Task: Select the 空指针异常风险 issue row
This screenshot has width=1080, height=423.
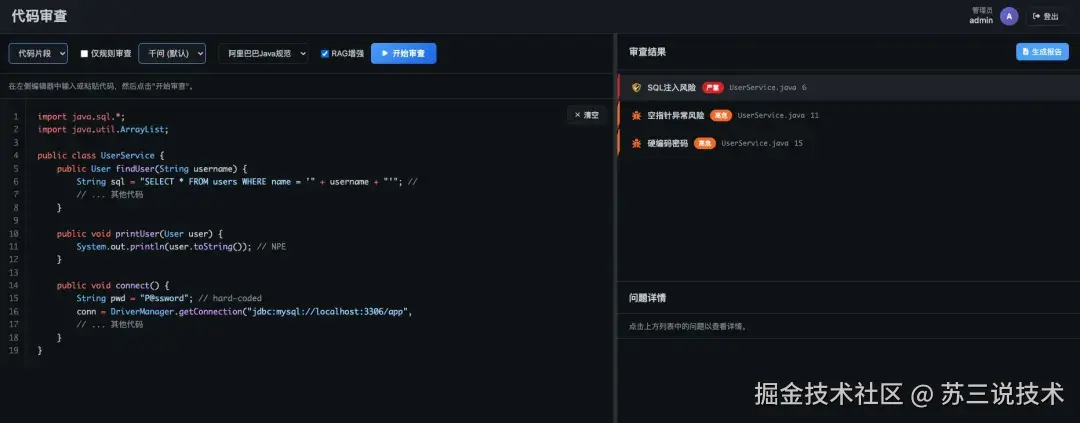Action: click(849, 115)
